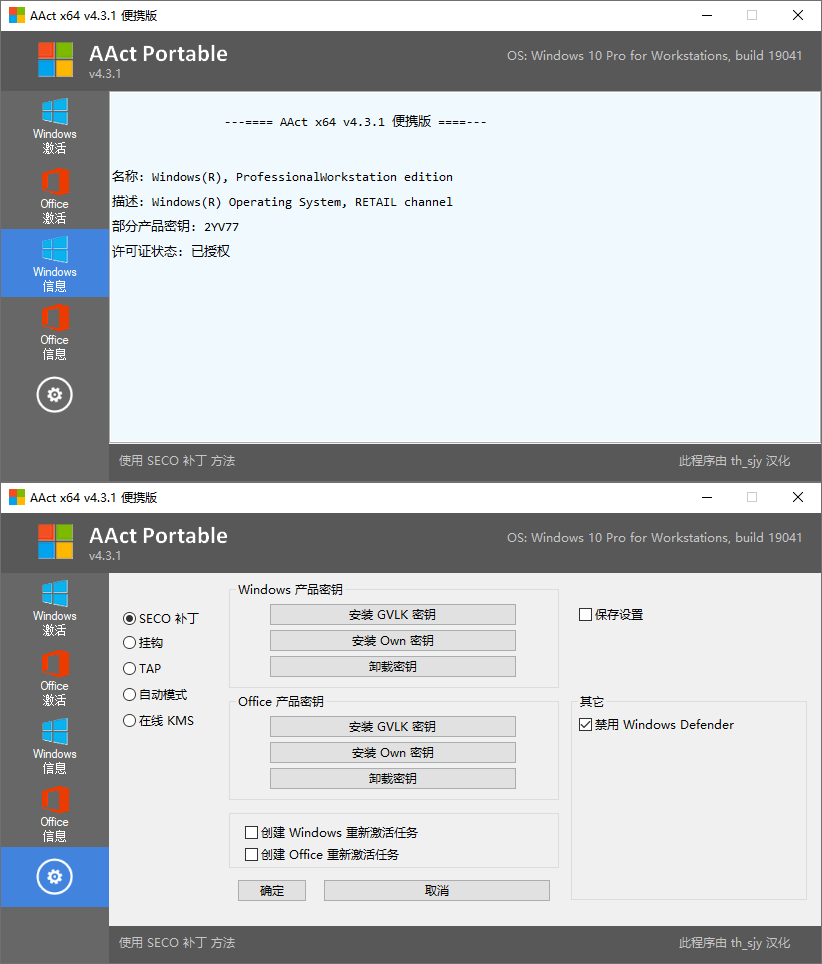822x964 pixels.
Task: Click the 描述 RETAIL channel line
Action: click(282, 202)
